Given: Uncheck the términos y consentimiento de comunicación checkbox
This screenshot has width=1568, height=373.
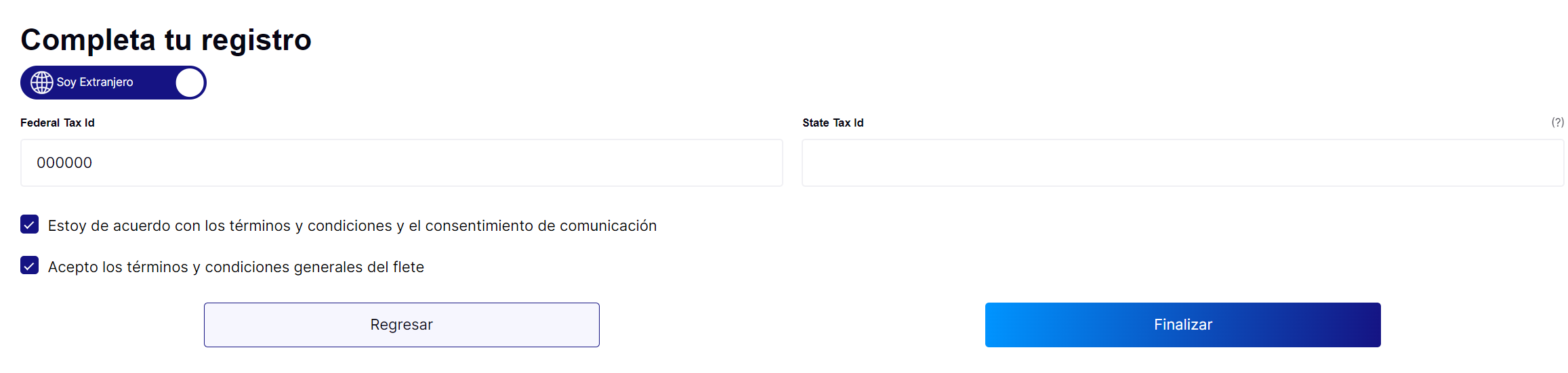Looking at the screenshot, I should tap(29, 225).
